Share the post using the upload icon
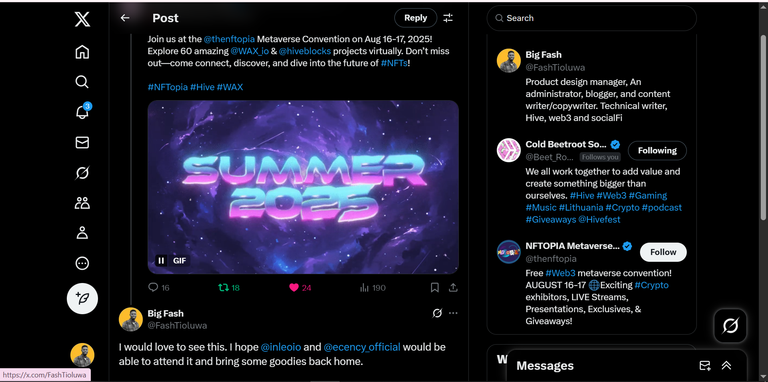This screenshot has width=768, height=382. click(x=453, y=287)
